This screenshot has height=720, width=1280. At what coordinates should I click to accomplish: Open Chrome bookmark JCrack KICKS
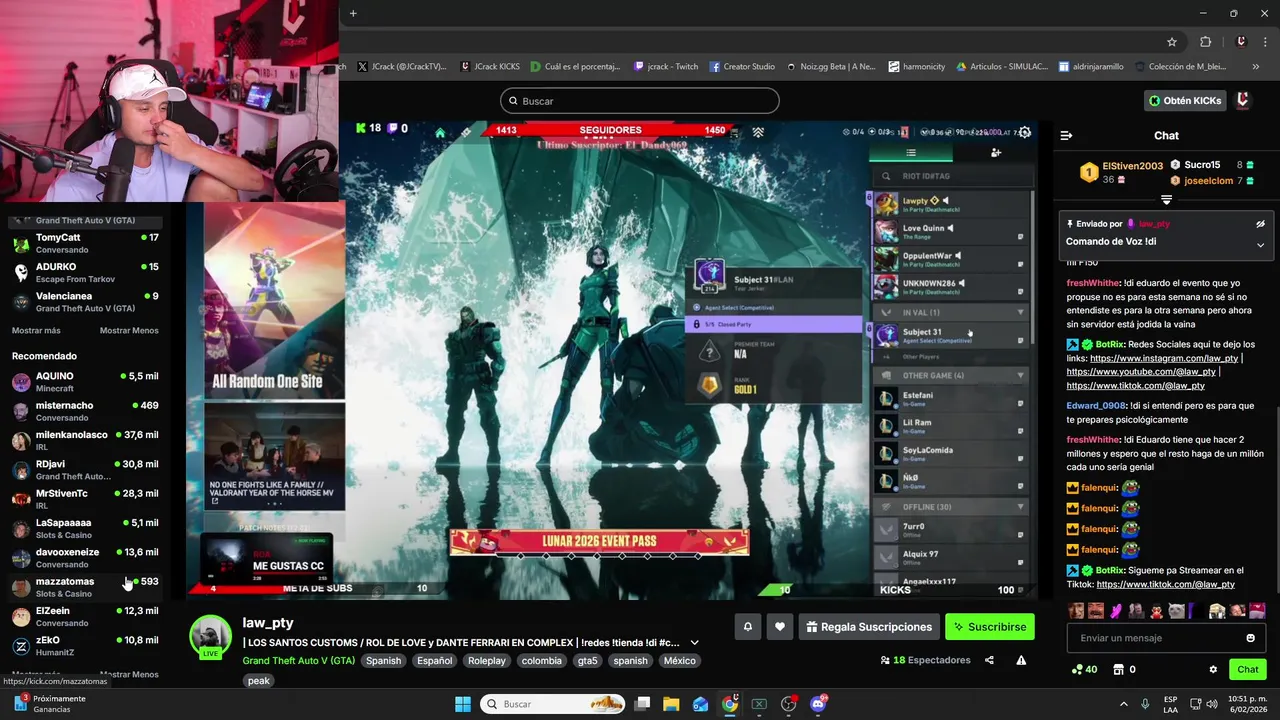pos(490,67)
